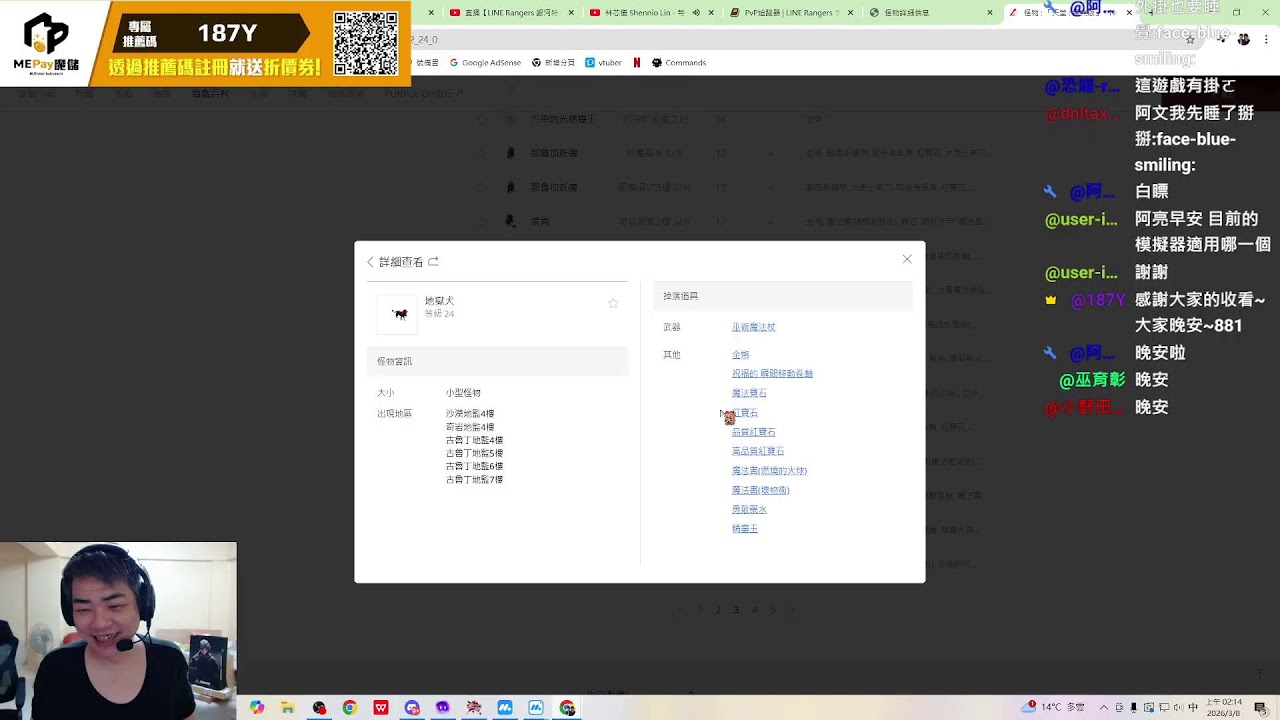Open the 精靈玉 link

coord(745,529)
